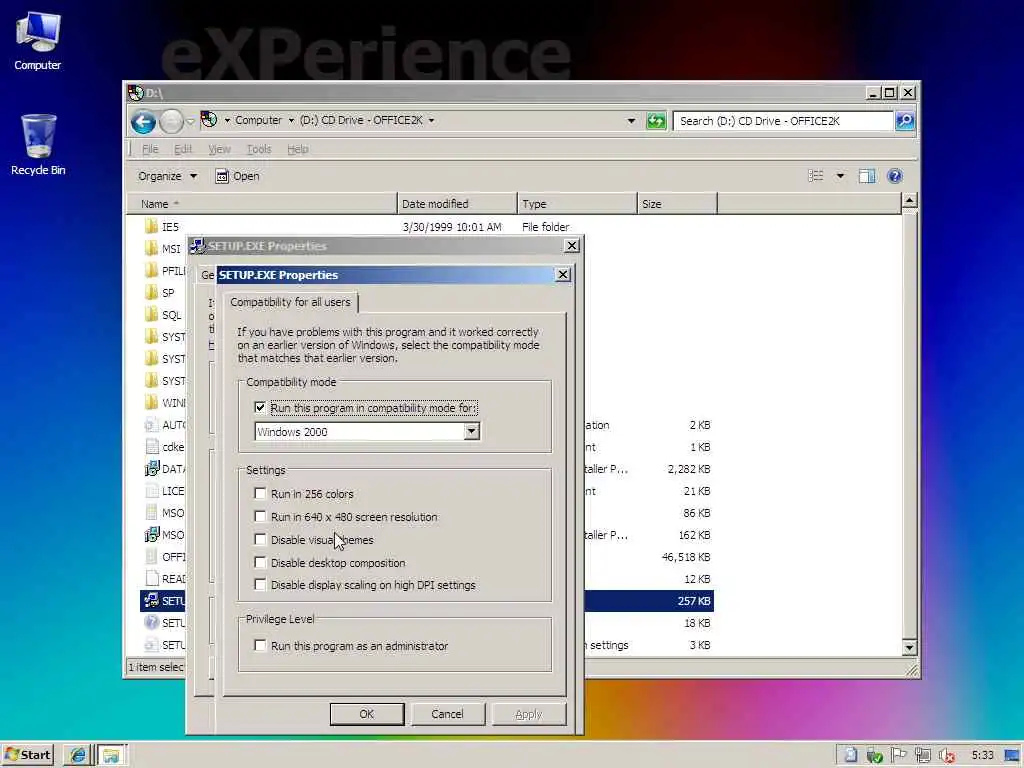The width and height of the screenshot is (1024, 768).
Task: Click the 5:33 taskbar clock
Action: (982, 756)
